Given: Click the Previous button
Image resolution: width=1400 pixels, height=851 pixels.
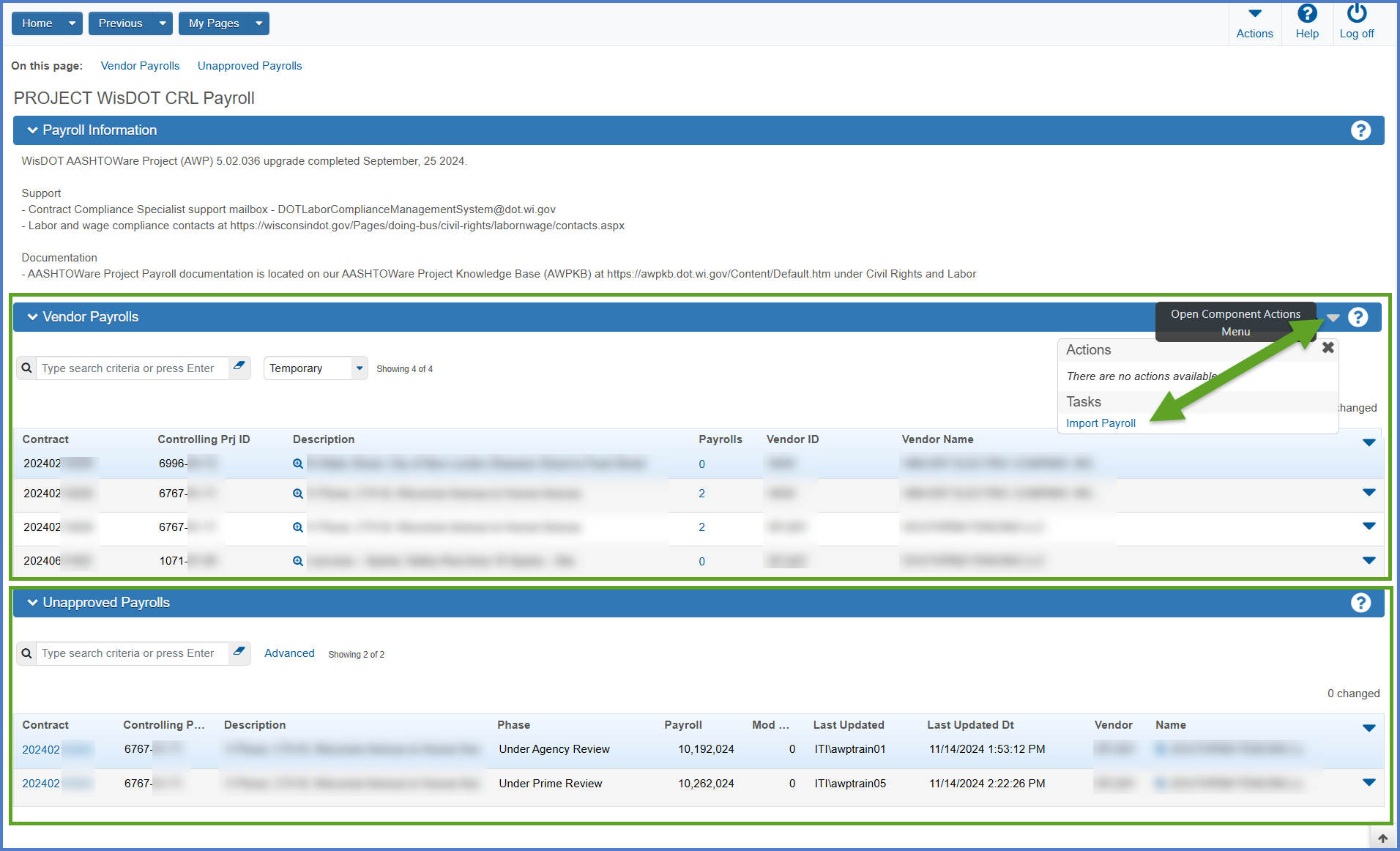Looking at the screenshot, I should pos(121,23).
